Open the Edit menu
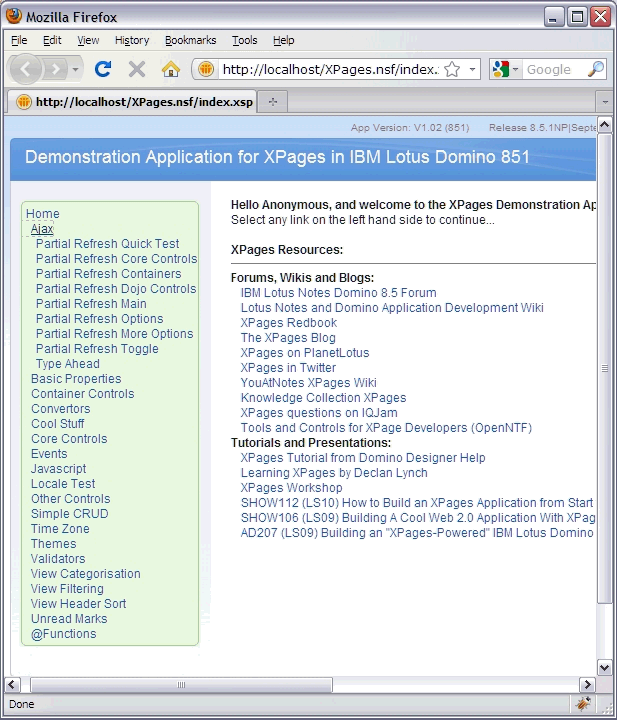The width and height of the screenshot is (617, 720). click(52, 40)
